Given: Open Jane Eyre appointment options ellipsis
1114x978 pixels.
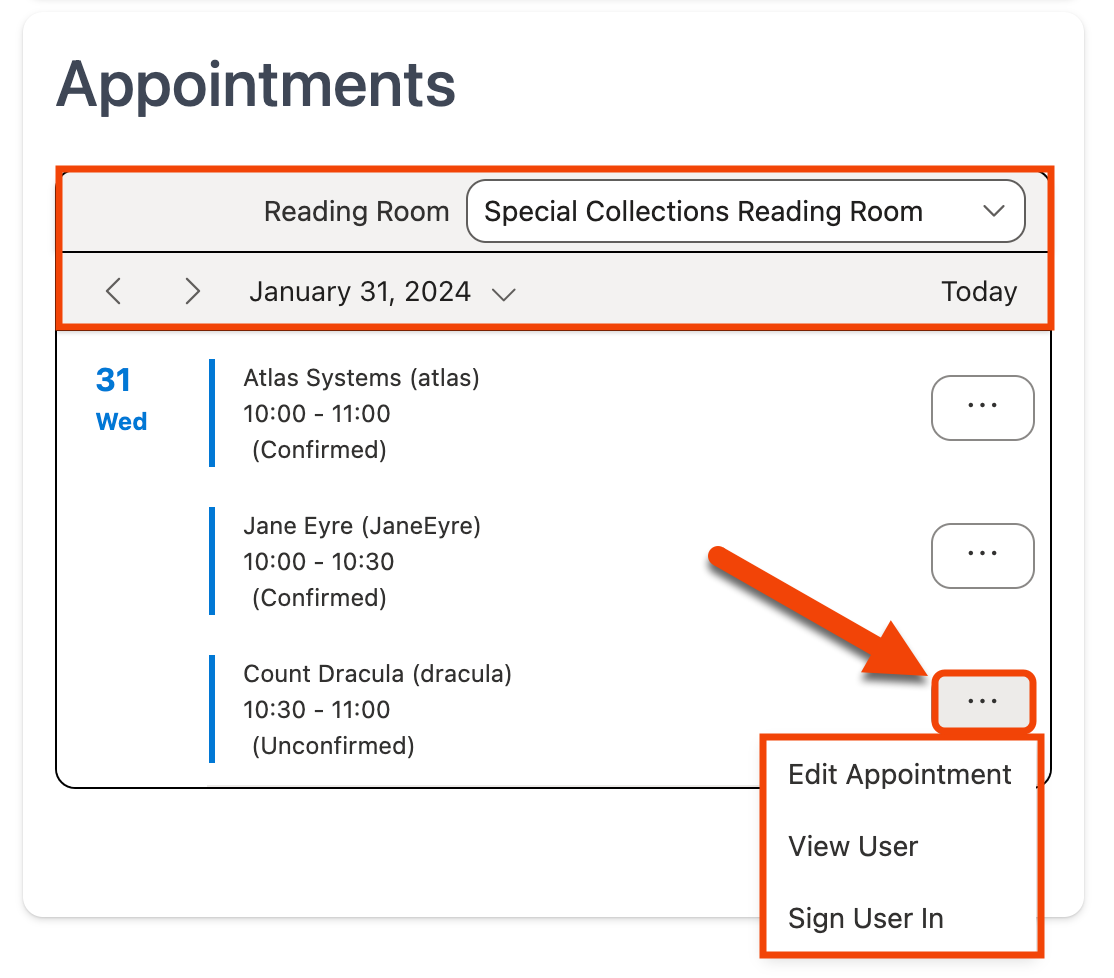Looking at the screenshot, I should coord(982,555).
